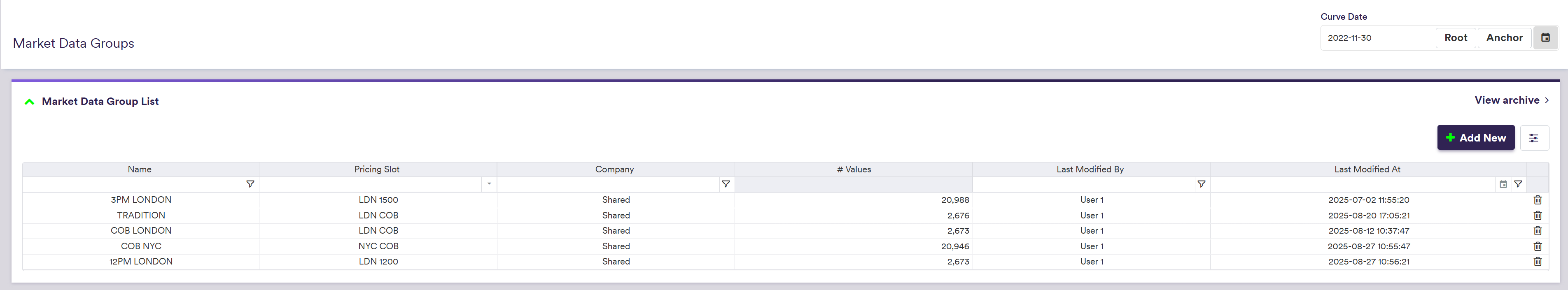Click the Curve Date input field
1568x290 pixels.
[1377, 38]
